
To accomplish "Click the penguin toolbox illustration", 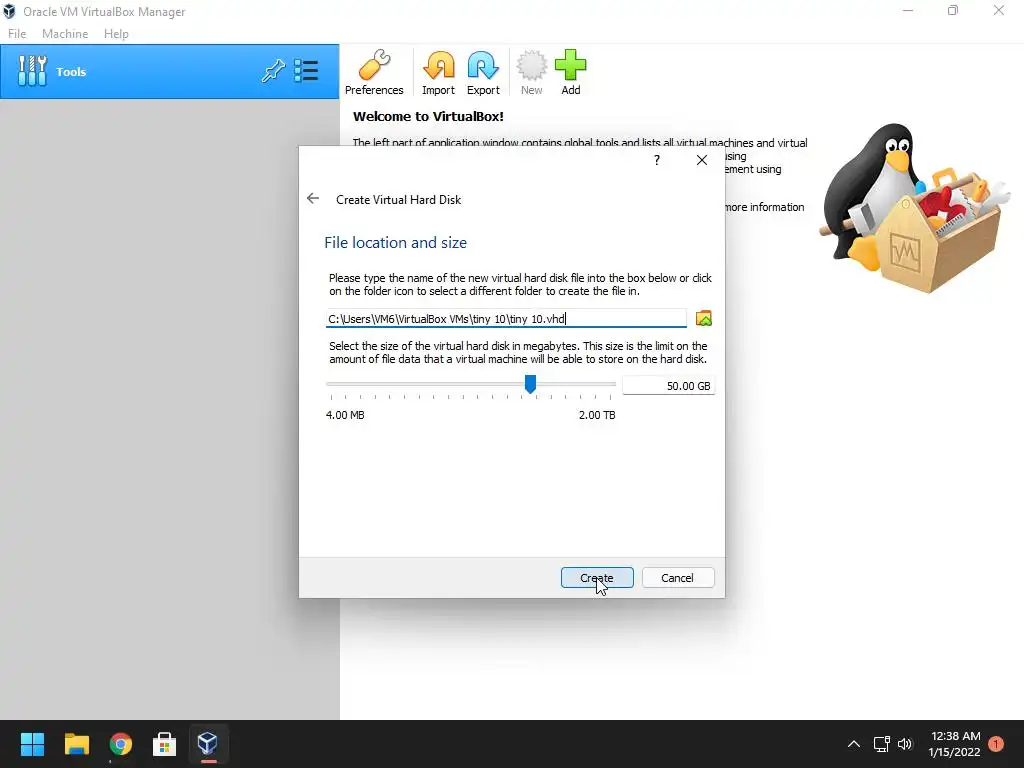I will 916,208.
